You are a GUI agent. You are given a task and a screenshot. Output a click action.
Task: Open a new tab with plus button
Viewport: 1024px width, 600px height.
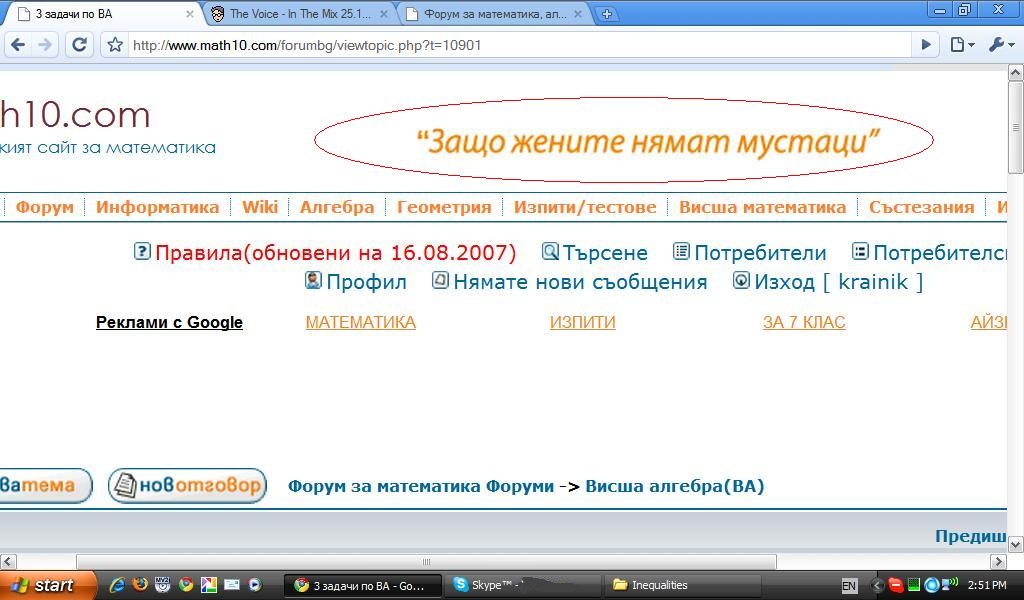point(607,14)
